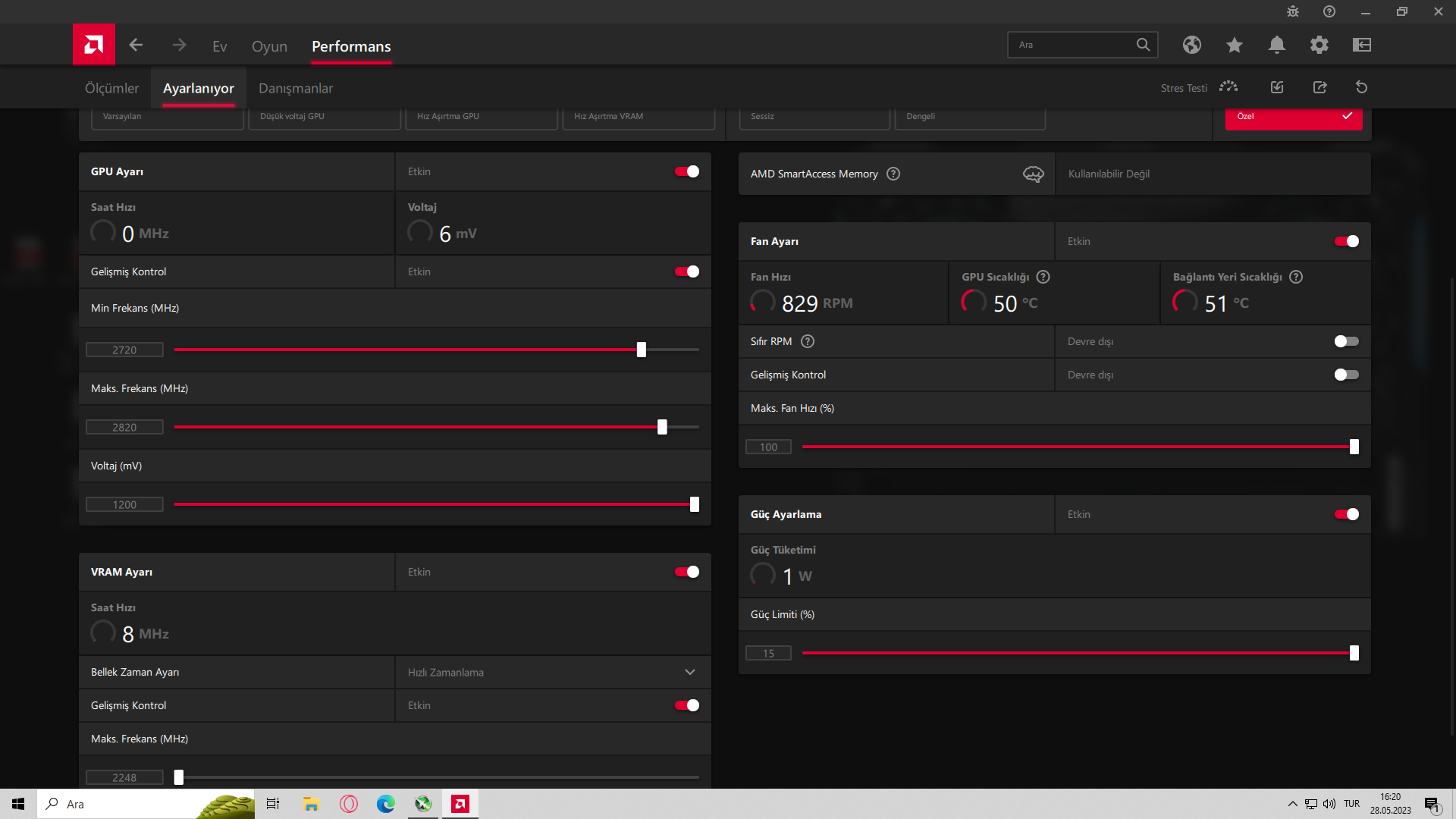Open Windows Task View icon
The width and height of the screenshot is (1456, 819).
[x=273, y=804]
